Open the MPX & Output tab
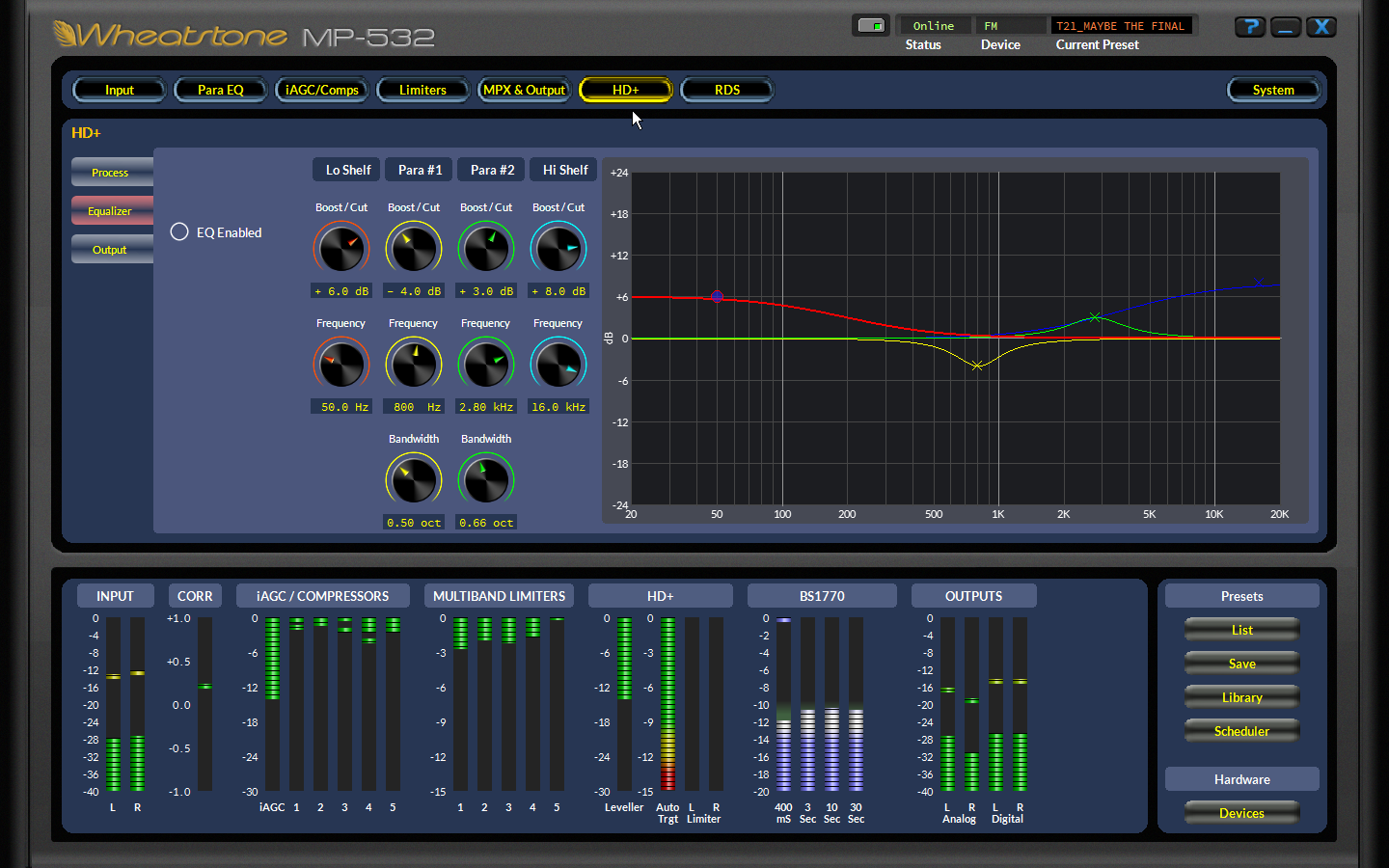 (x=525, y=90)
